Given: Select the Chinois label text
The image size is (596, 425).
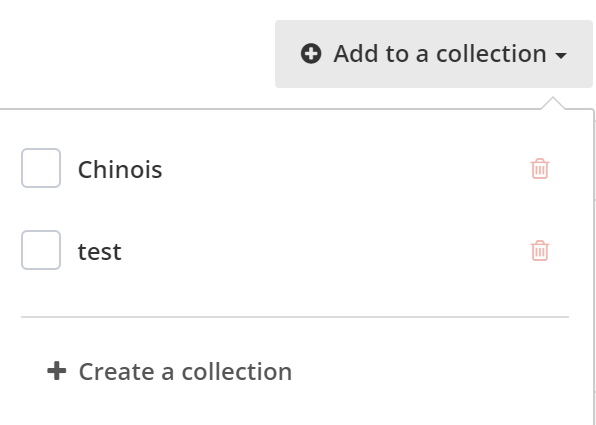Looking at the screenshot, I should pyautogui.click(x=120, y=169).
